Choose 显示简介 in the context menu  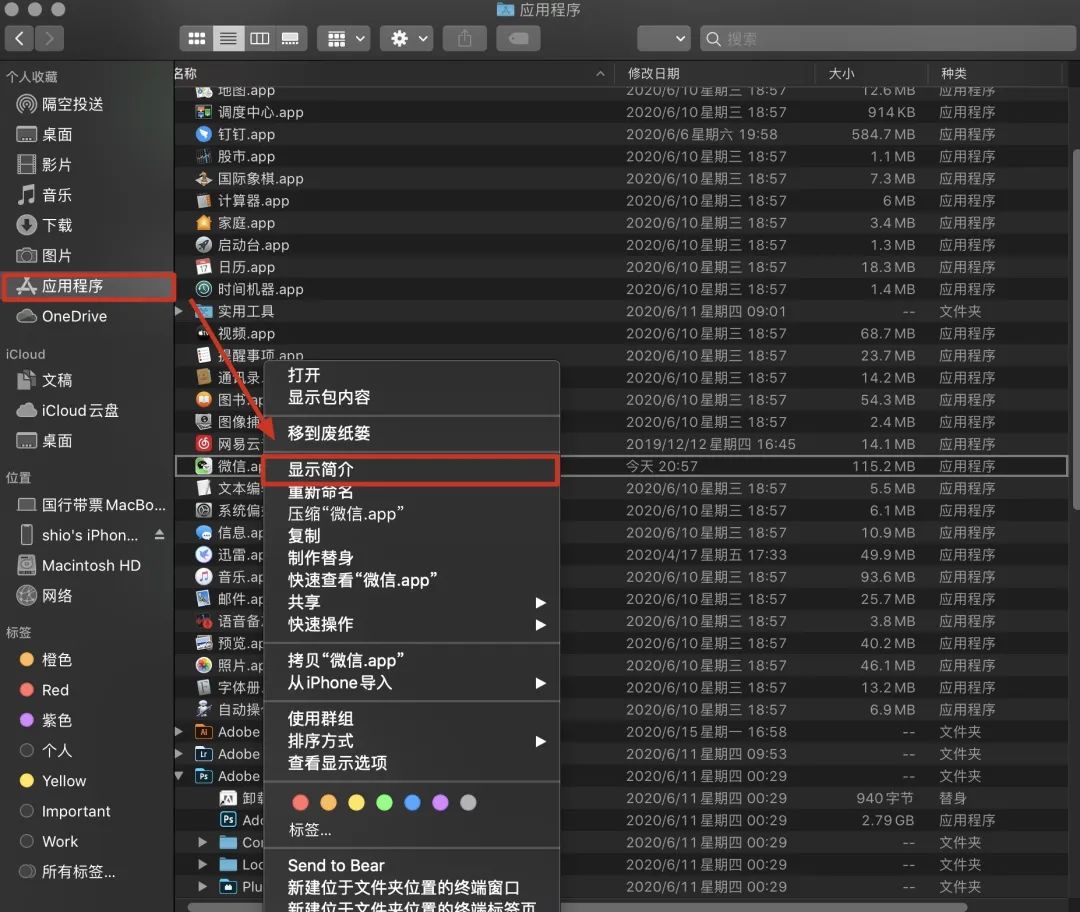pos(411,470)
